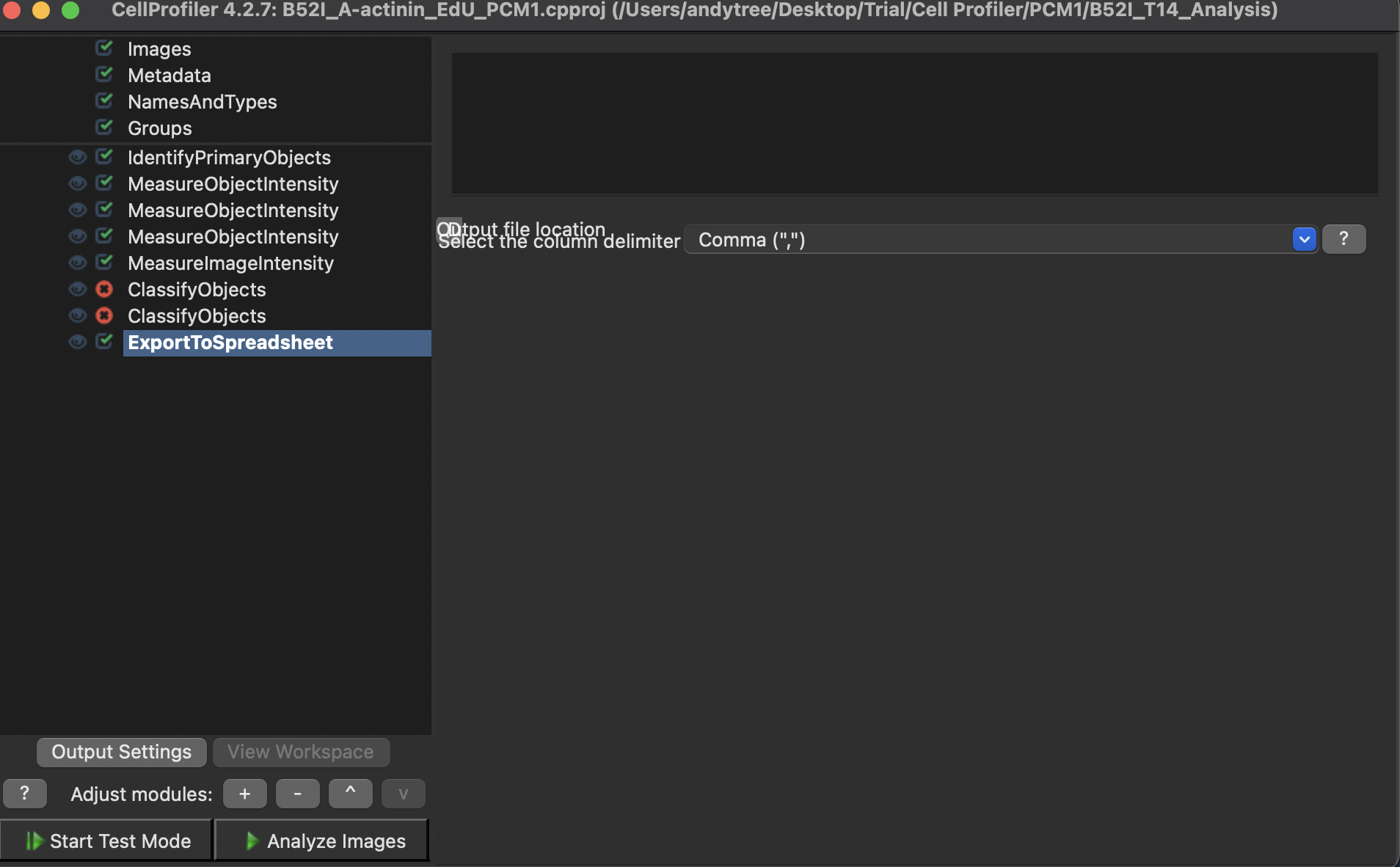Open help next to Adjust modules
The width and height of the screenshot is (1400, 867).
click(26, 794)
